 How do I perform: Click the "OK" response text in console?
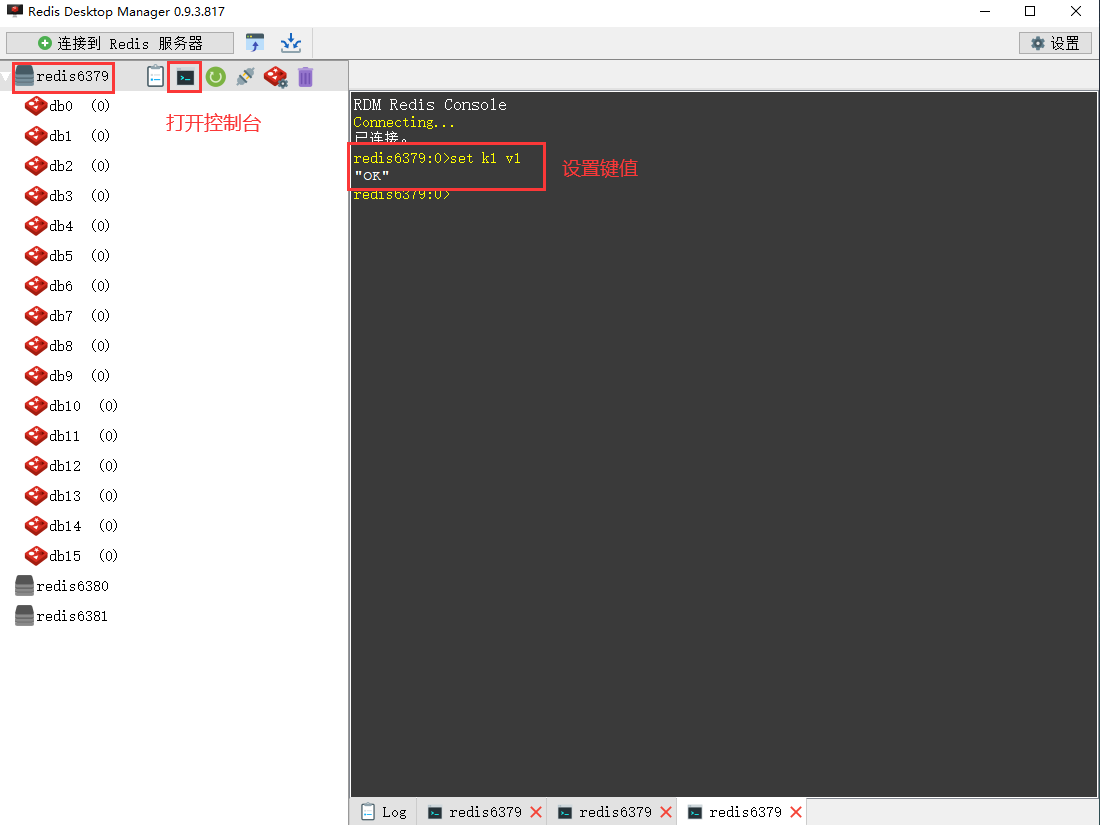372,176
